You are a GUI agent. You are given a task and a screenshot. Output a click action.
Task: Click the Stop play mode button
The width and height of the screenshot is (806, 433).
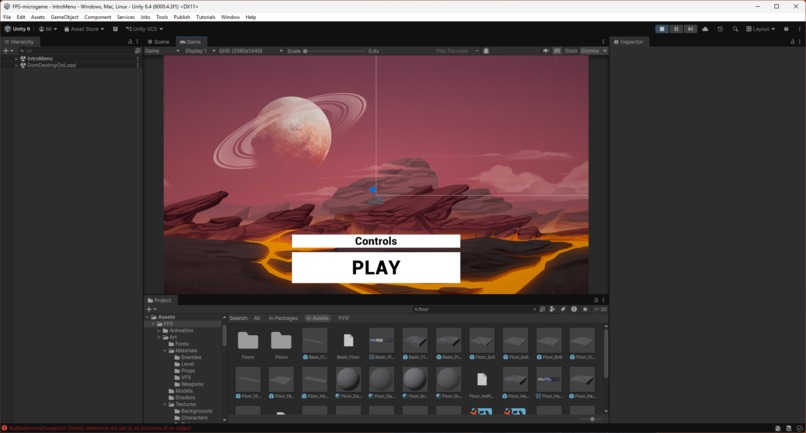[662, 29]
